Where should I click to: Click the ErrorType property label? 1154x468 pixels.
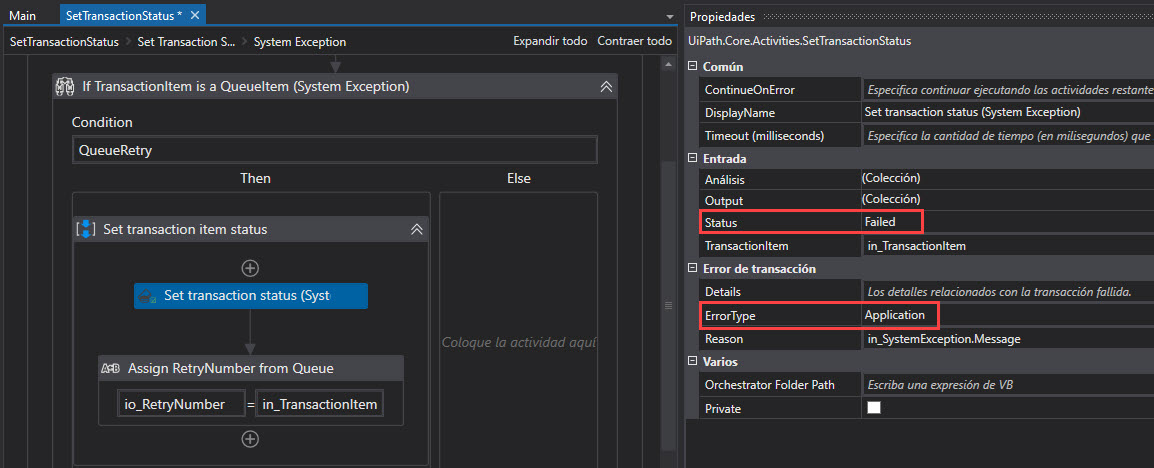[x=730, y=316]
